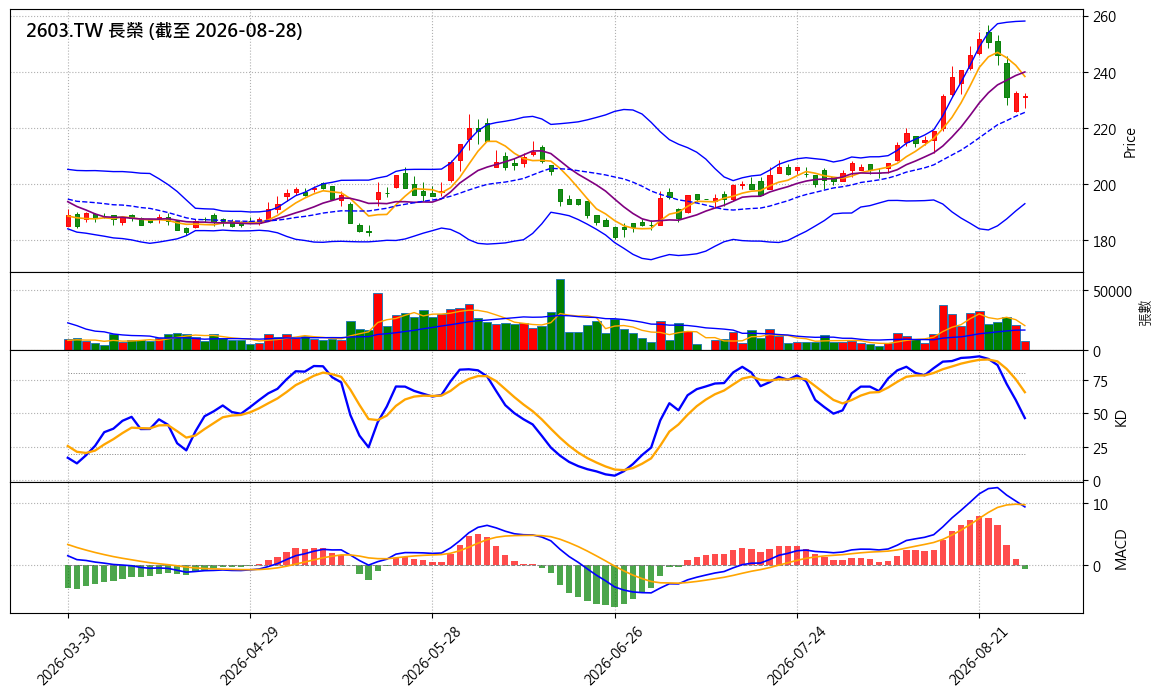Click the tallest green volume bar
1163x698 pixels.
561,315
